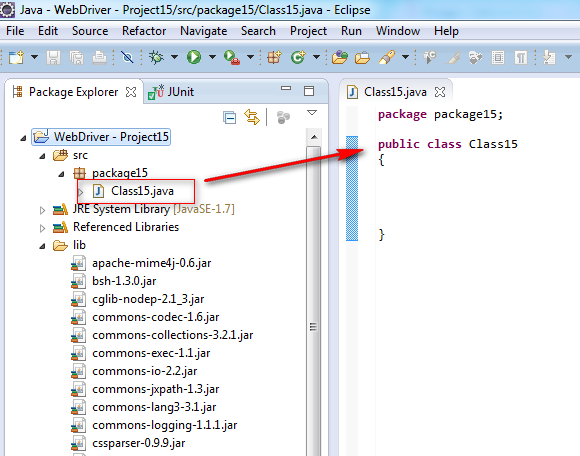Close the Package Explorer view
This screenshot has height=456, width=580.
[131, 92]
